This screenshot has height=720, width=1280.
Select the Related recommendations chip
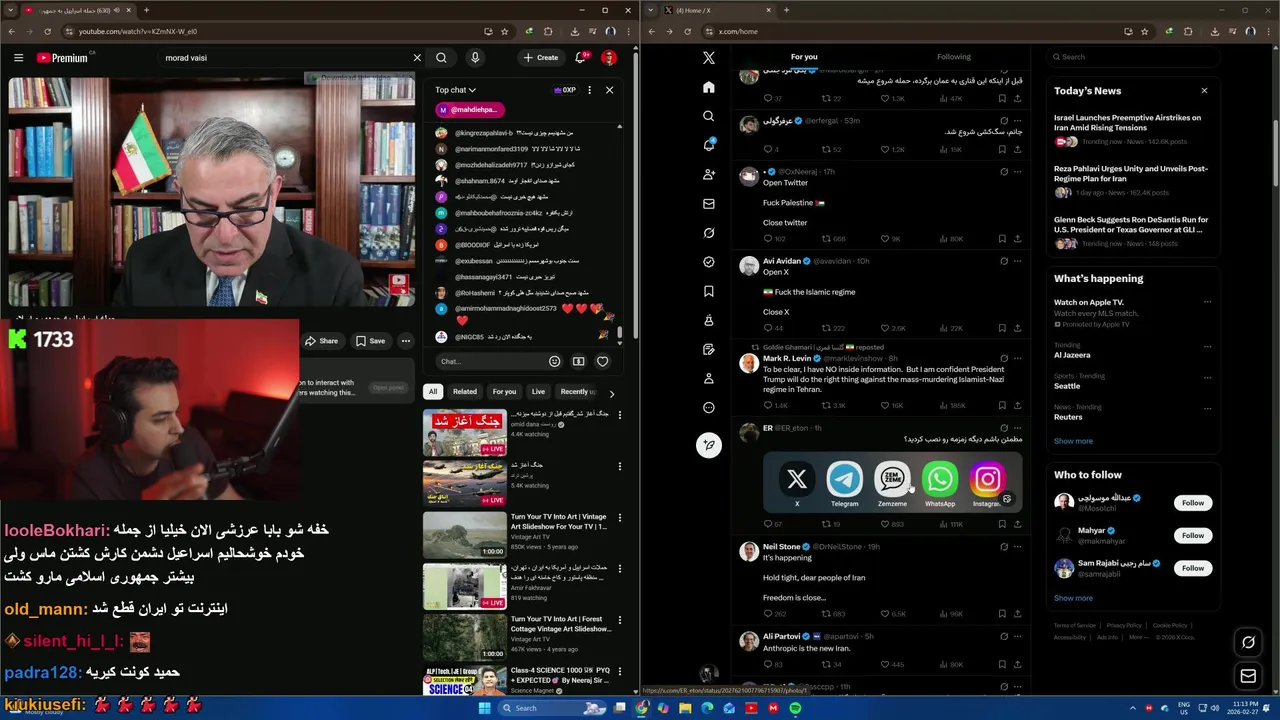click(465, 392)
